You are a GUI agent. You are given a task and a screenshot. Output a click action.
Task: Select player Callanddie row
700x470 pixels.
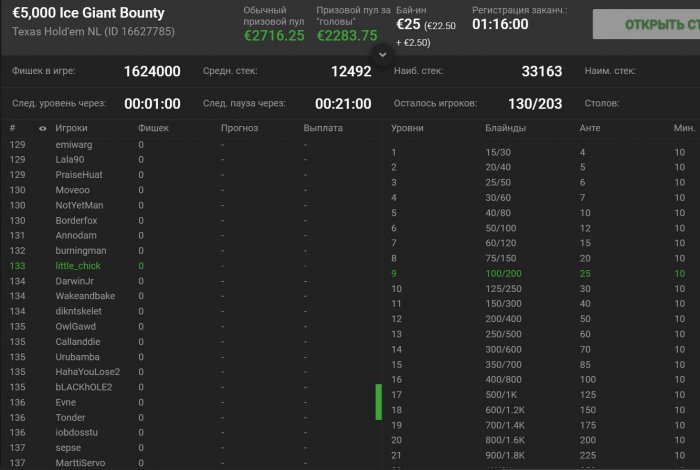[192, 341]
